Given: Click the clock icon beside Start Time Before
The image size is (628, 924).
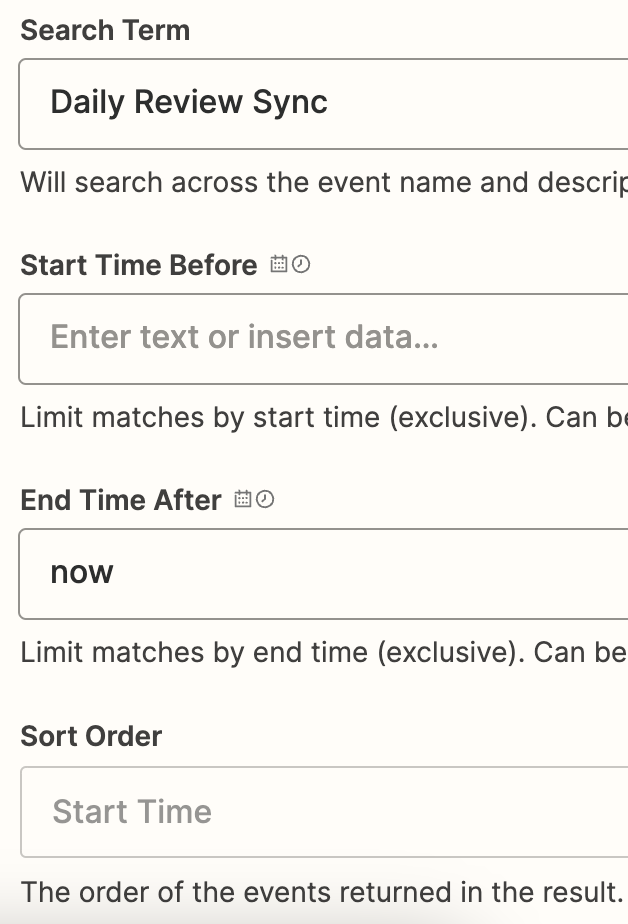Looking at the screenshot, I should (x=300, y=265).
